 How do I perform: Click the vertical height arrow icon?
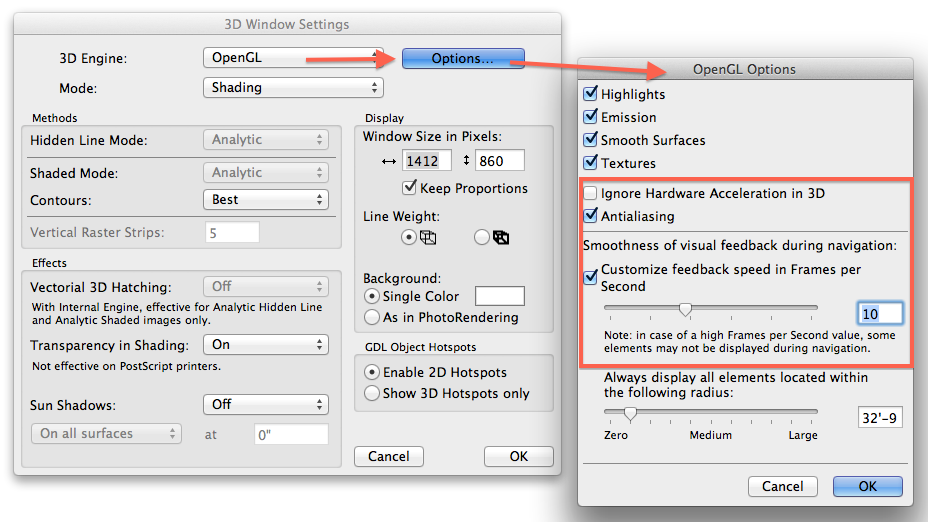coord(465,160)
